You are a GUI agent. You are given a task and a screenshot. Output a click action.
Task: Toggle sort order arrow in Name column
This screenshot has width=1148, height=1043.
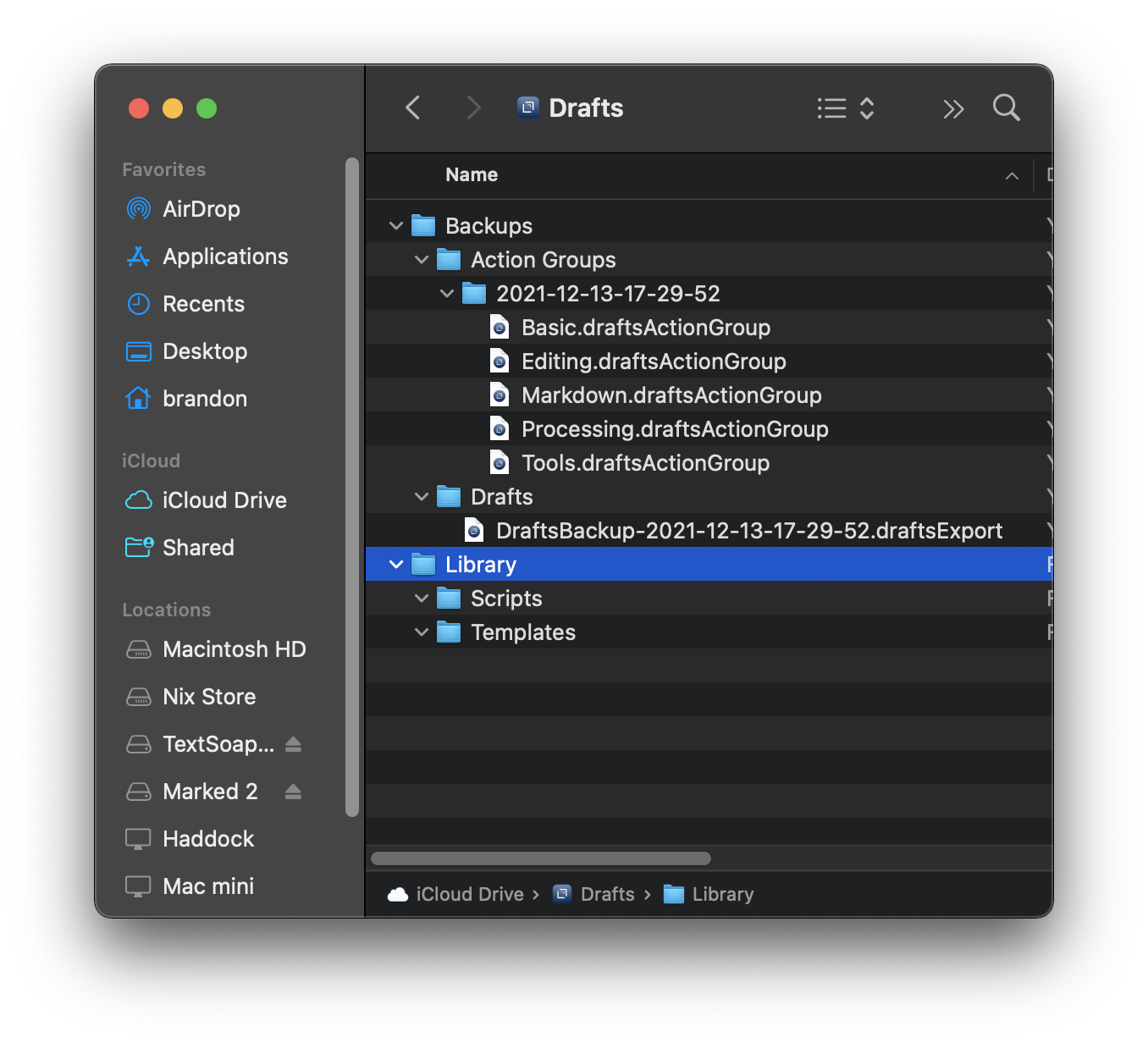point(1012,175)
